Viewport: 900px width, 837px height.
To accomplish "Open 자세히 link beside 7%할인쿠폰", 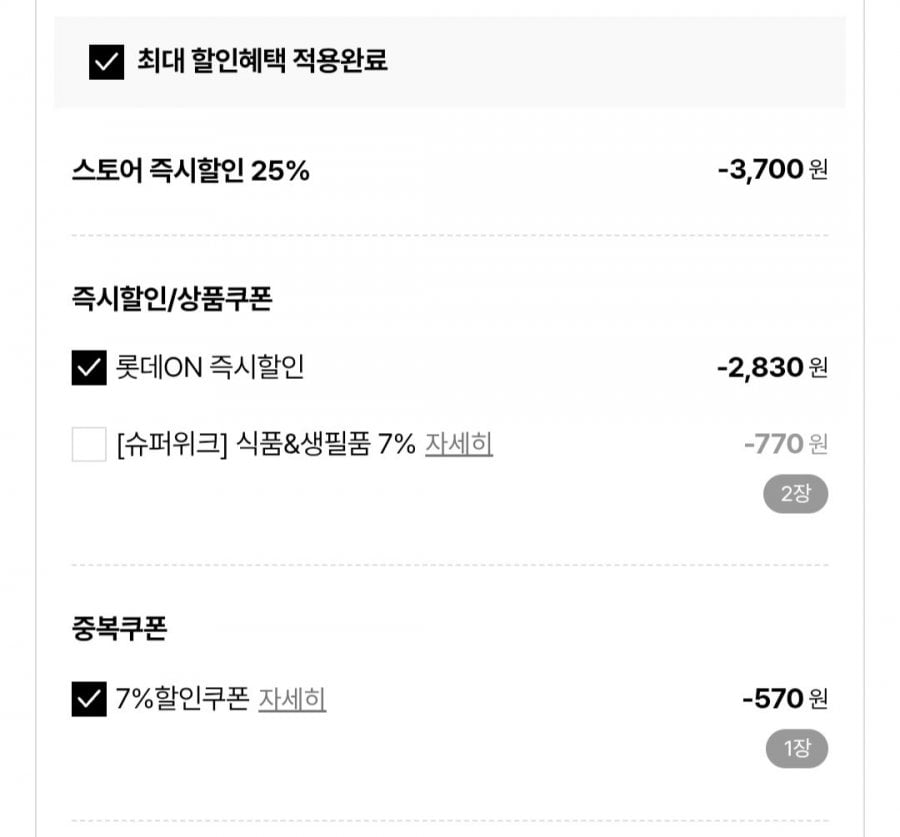I will (x=292, y=699).
